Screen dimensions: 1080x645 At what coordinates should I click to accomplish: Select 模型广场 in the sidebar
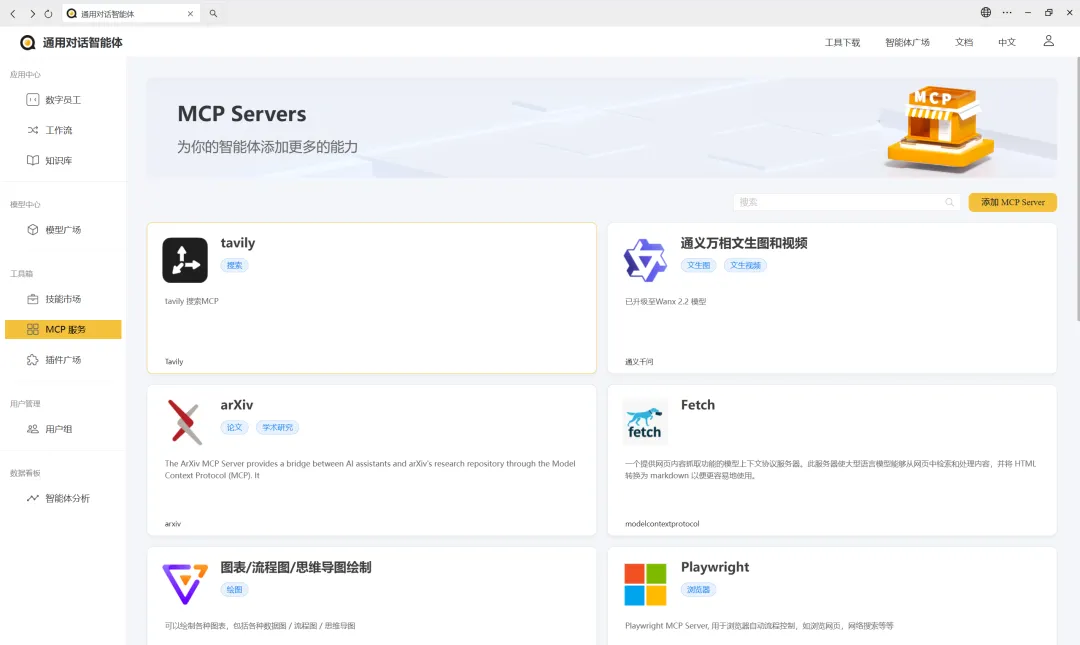point(63,229)
